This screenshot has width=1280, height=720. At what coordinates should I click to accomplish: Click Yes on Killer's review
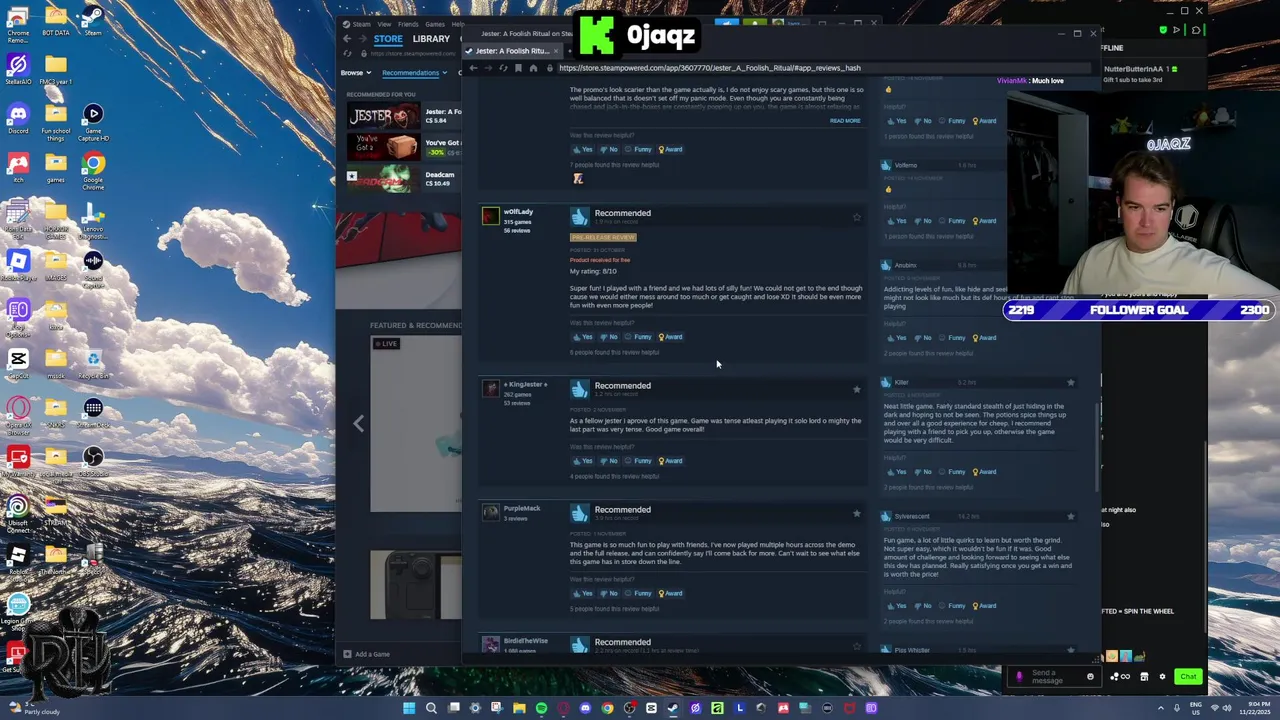click(897, 472)
